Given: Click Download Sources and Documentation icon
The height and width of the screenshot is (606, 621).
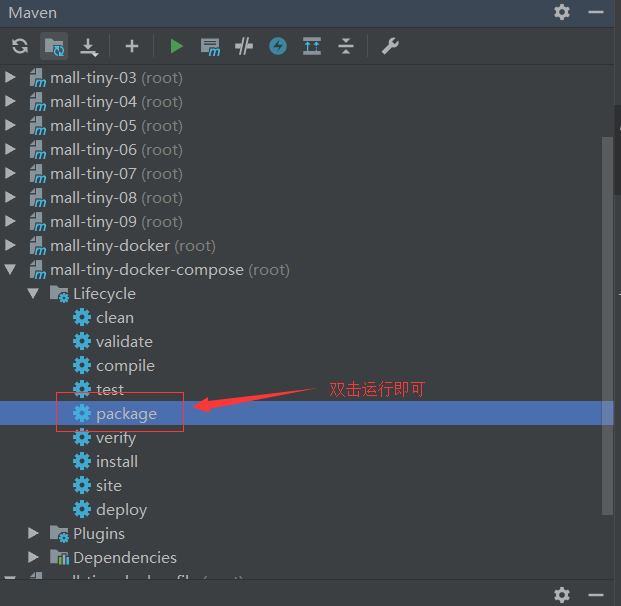Looking at the screenshot, I should 89,47.
